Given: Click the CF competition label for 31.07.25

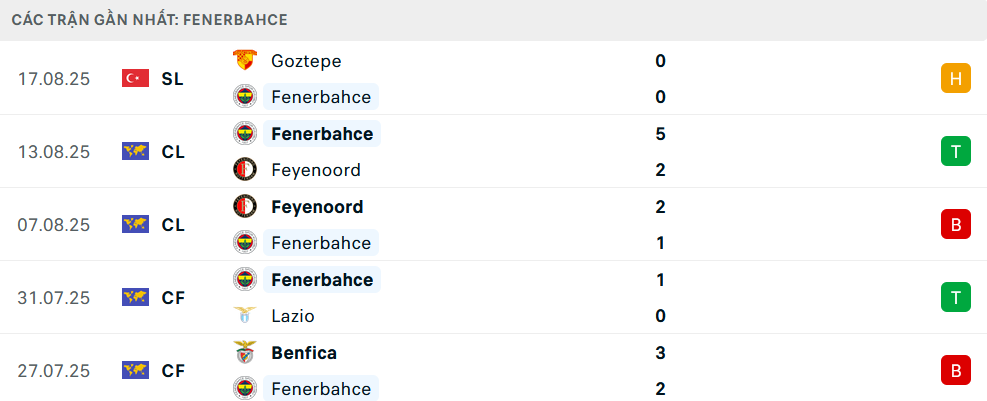Looking at the screenshot, I should click(x=173, y=298).
